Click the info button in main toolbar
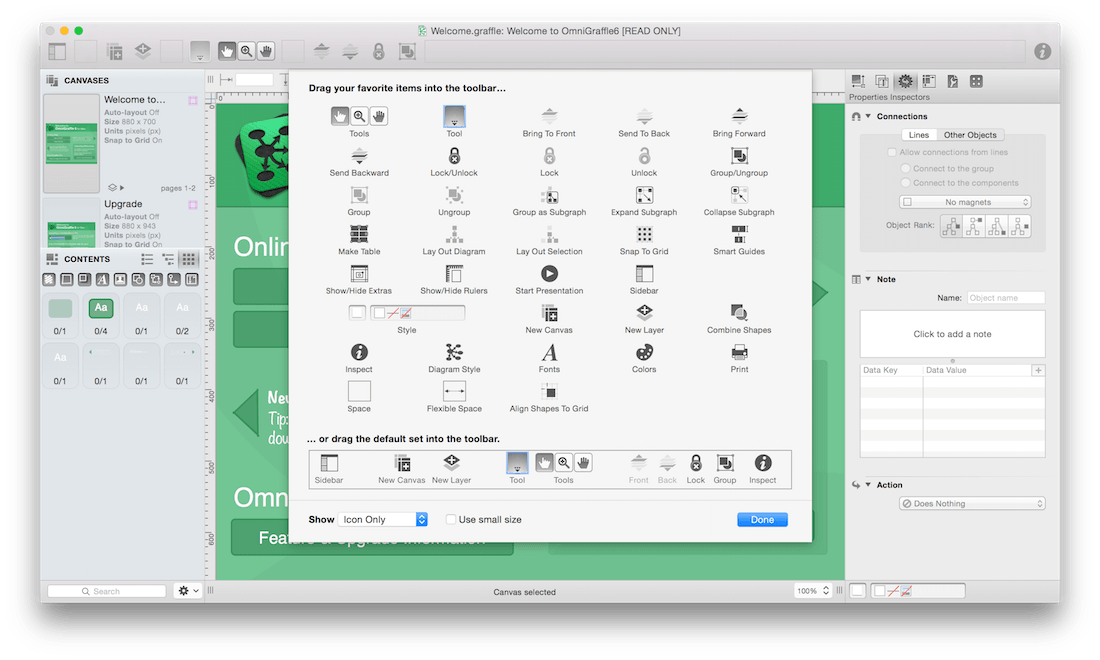 (1042, 51)
